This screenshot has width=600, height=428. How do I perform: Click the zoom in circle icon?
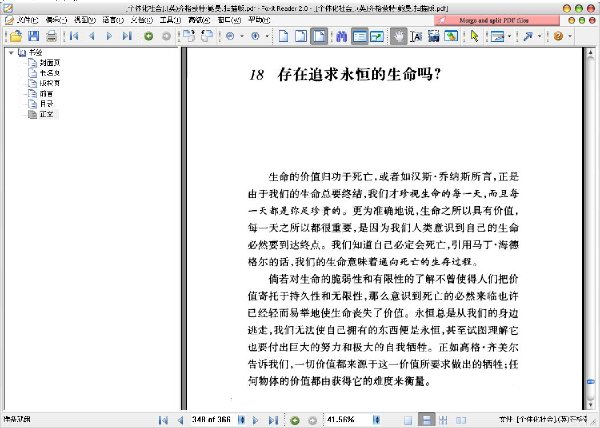(255, 36)
